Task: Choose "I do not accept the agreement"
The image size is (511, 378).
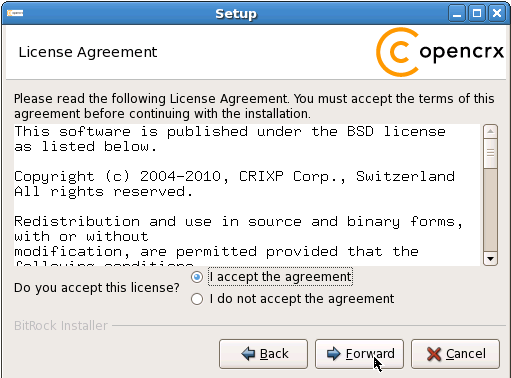Action: 197,299
